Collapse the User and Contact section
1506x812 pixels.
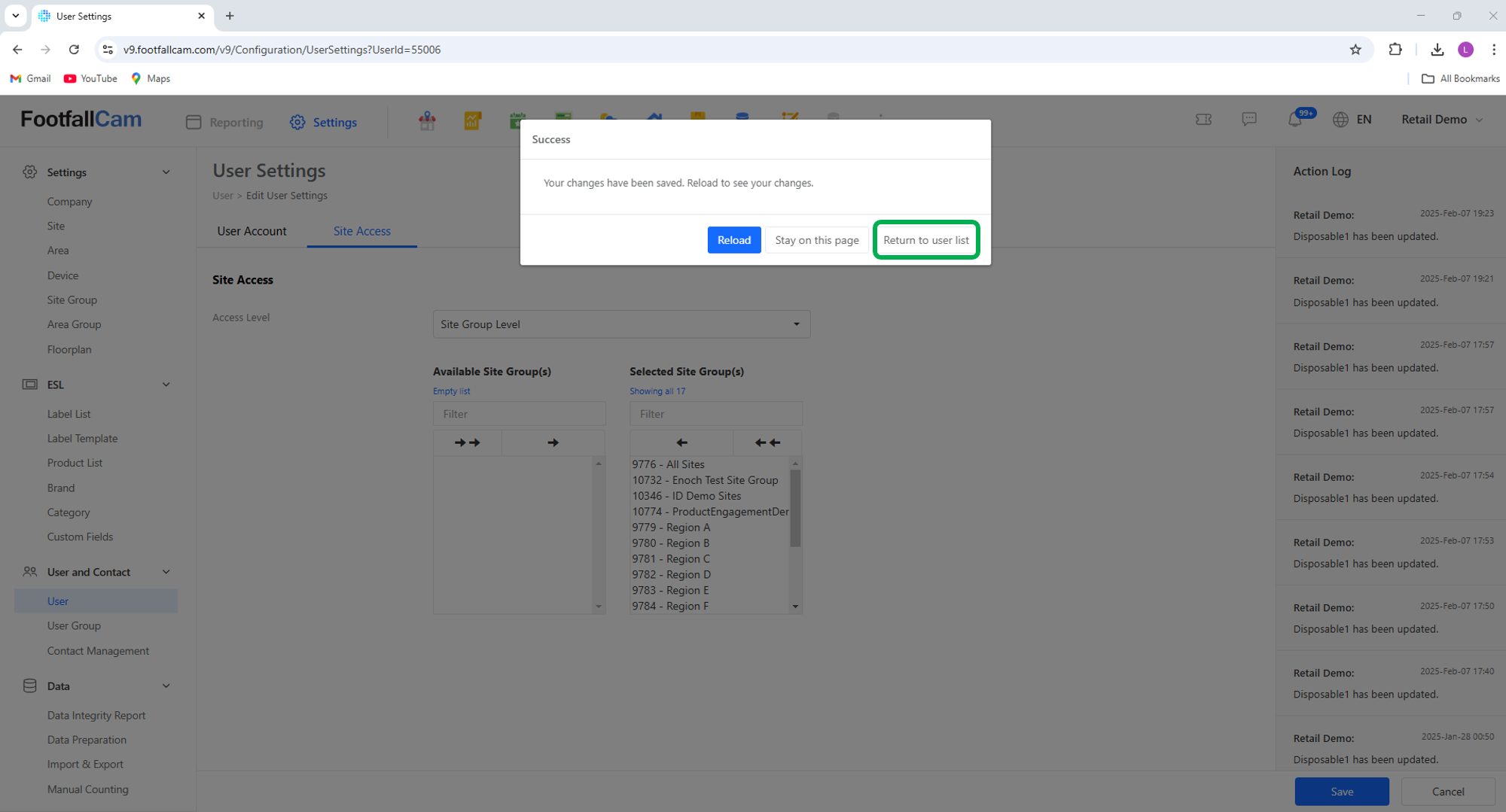(x=166, y=572)
